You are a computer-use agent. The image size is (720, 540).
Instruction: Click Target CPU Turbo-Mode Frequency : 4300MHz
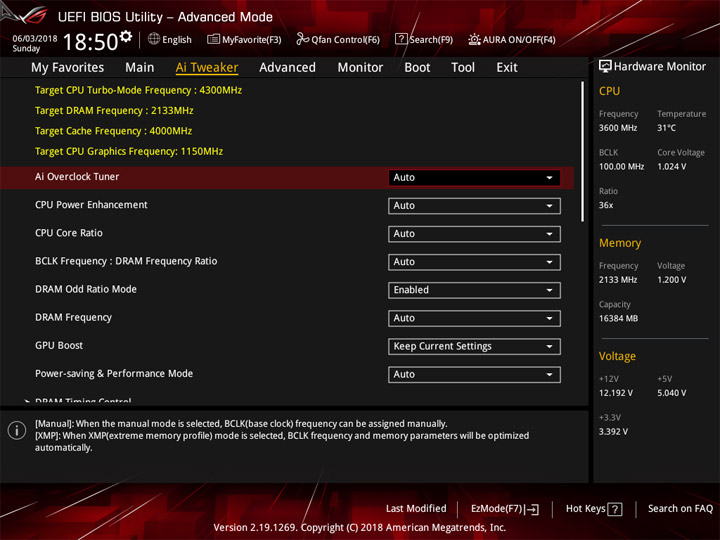click(138, 90)
